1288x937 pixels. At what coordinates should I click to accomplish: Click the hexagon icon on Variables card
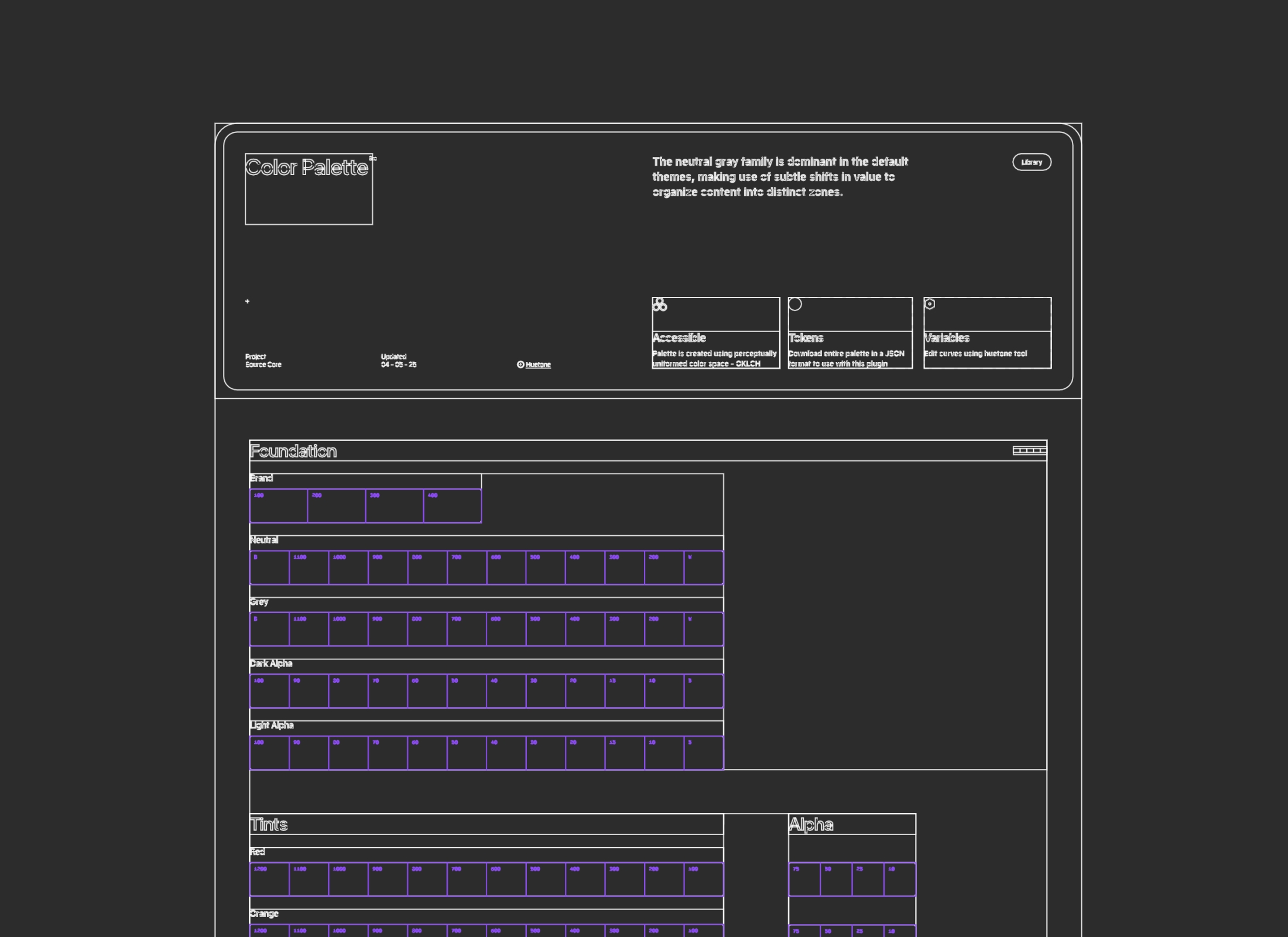tap(930, 304)
